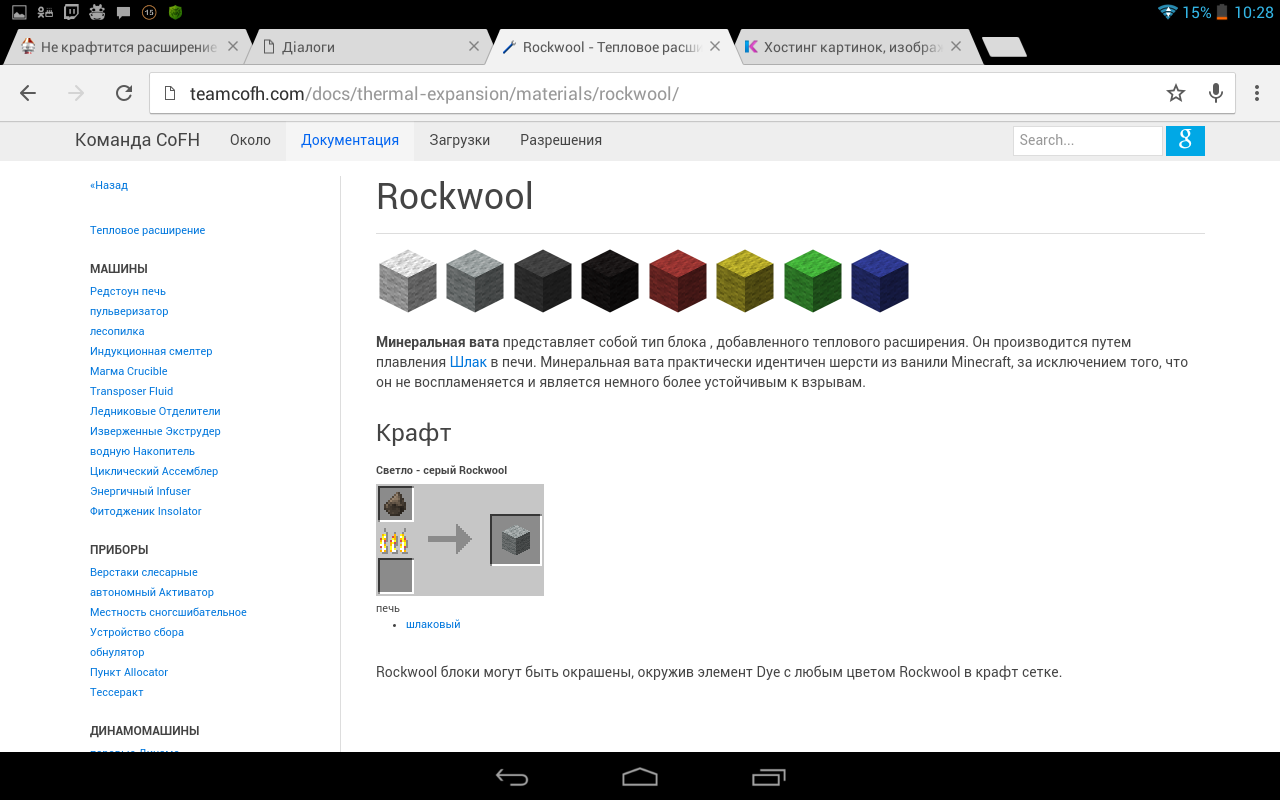
Task: Click the white rockwool block image
Action: point(407,281)
